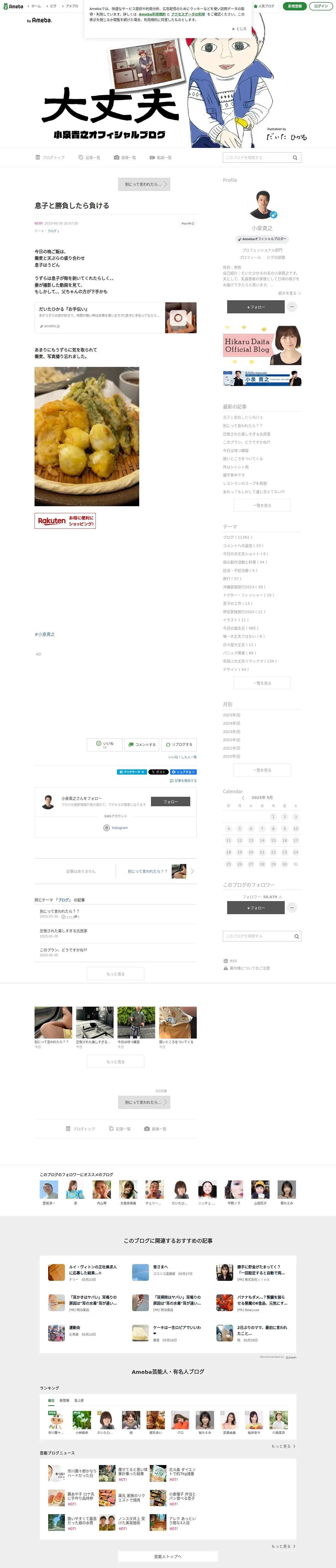This screenshot has height=1568, width=336.
Task: Click the tempura food photo
Action: pyautogui.click(x=87, y=436)
